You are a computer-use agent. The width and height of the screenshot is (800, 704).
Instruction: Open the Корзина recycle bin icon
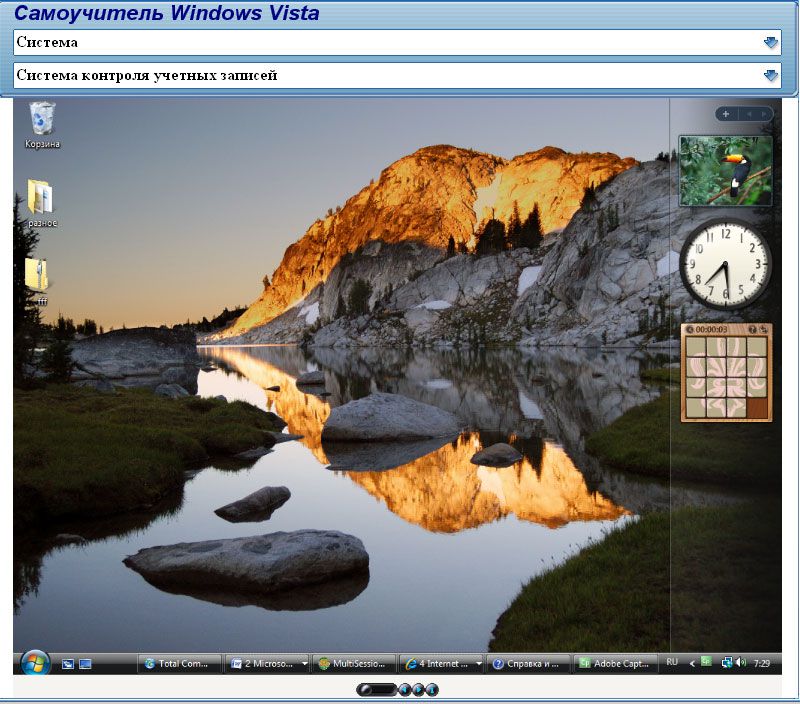pyautogui.click(x=43, y=118)
